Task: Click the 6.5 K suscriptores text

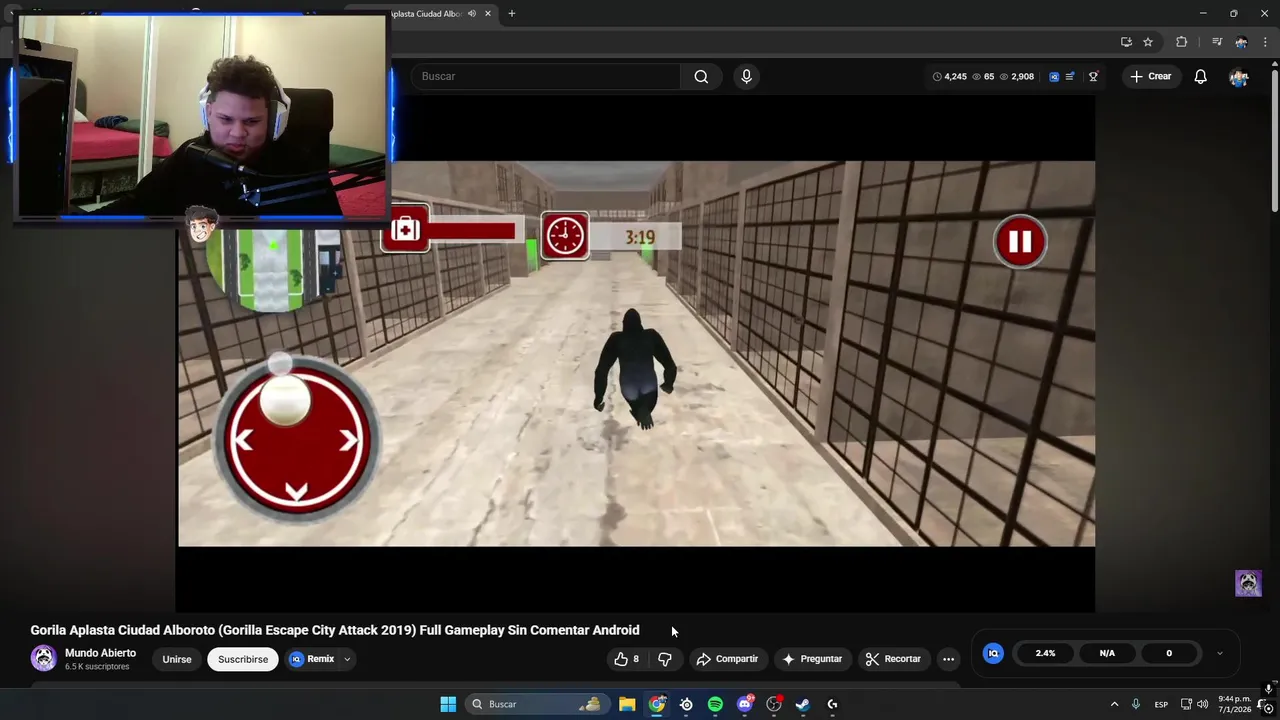Action: tap(97, 667)
